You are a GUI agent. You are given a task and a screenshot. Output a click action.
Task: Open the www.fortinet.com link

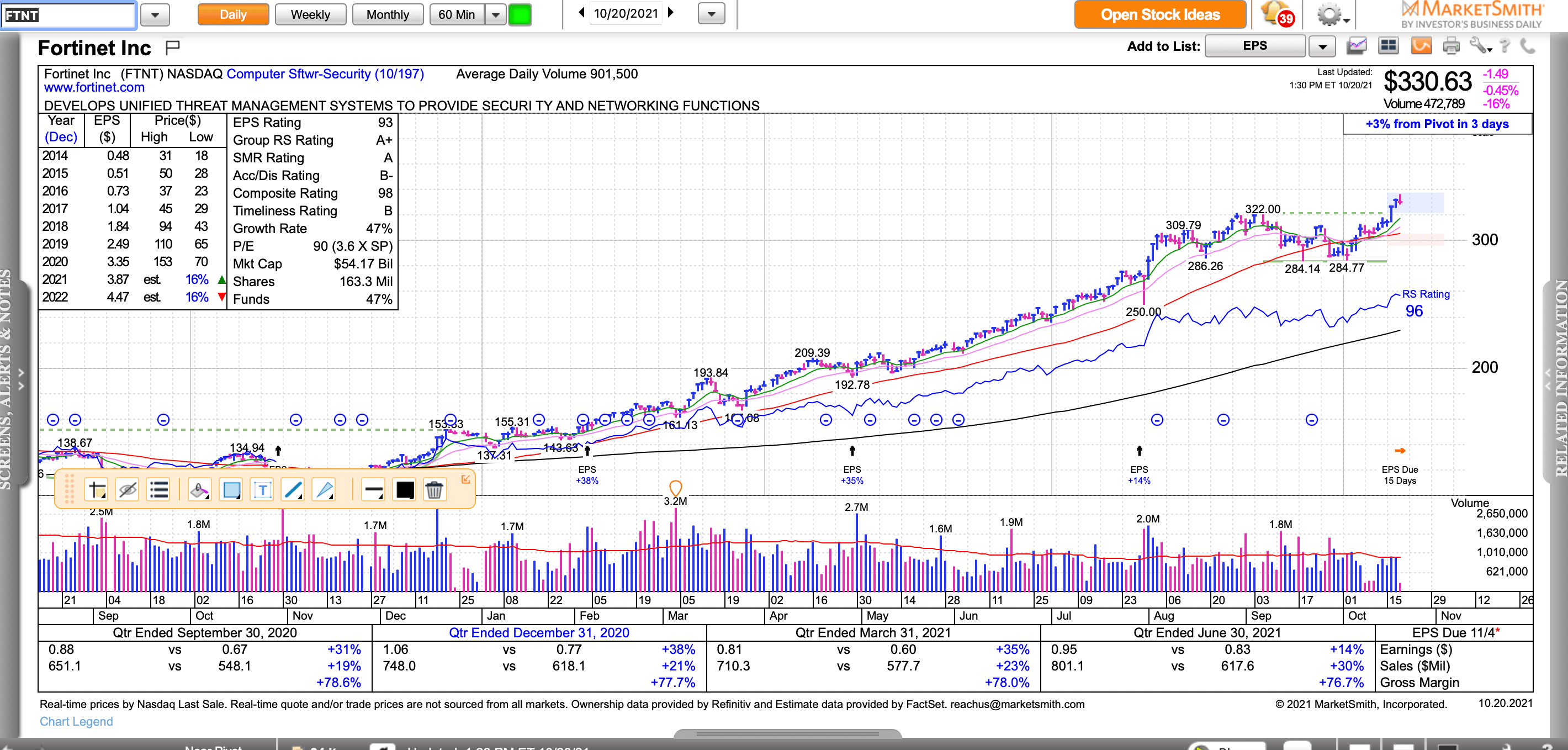pyautogui.click(x=94, y=88)
